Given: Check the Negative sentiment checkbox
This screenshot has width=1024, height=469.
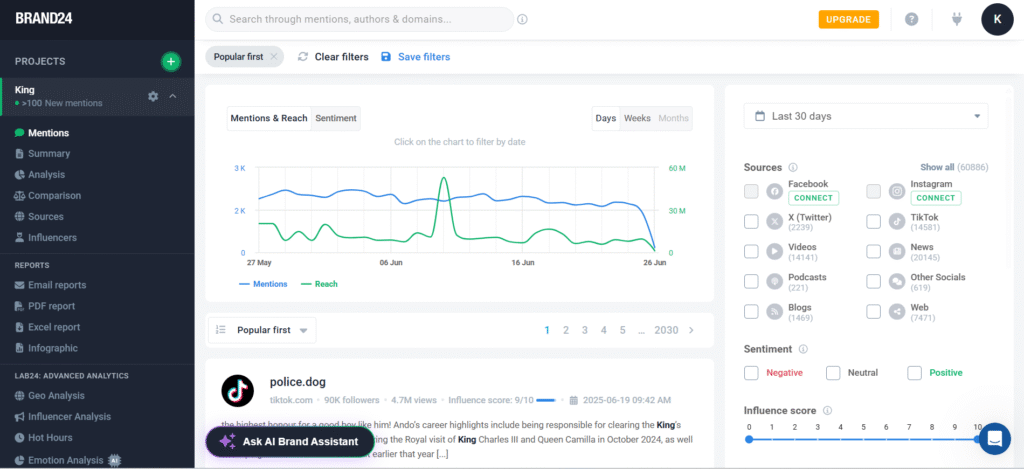Looking at the screenshot, I should 751,373.
